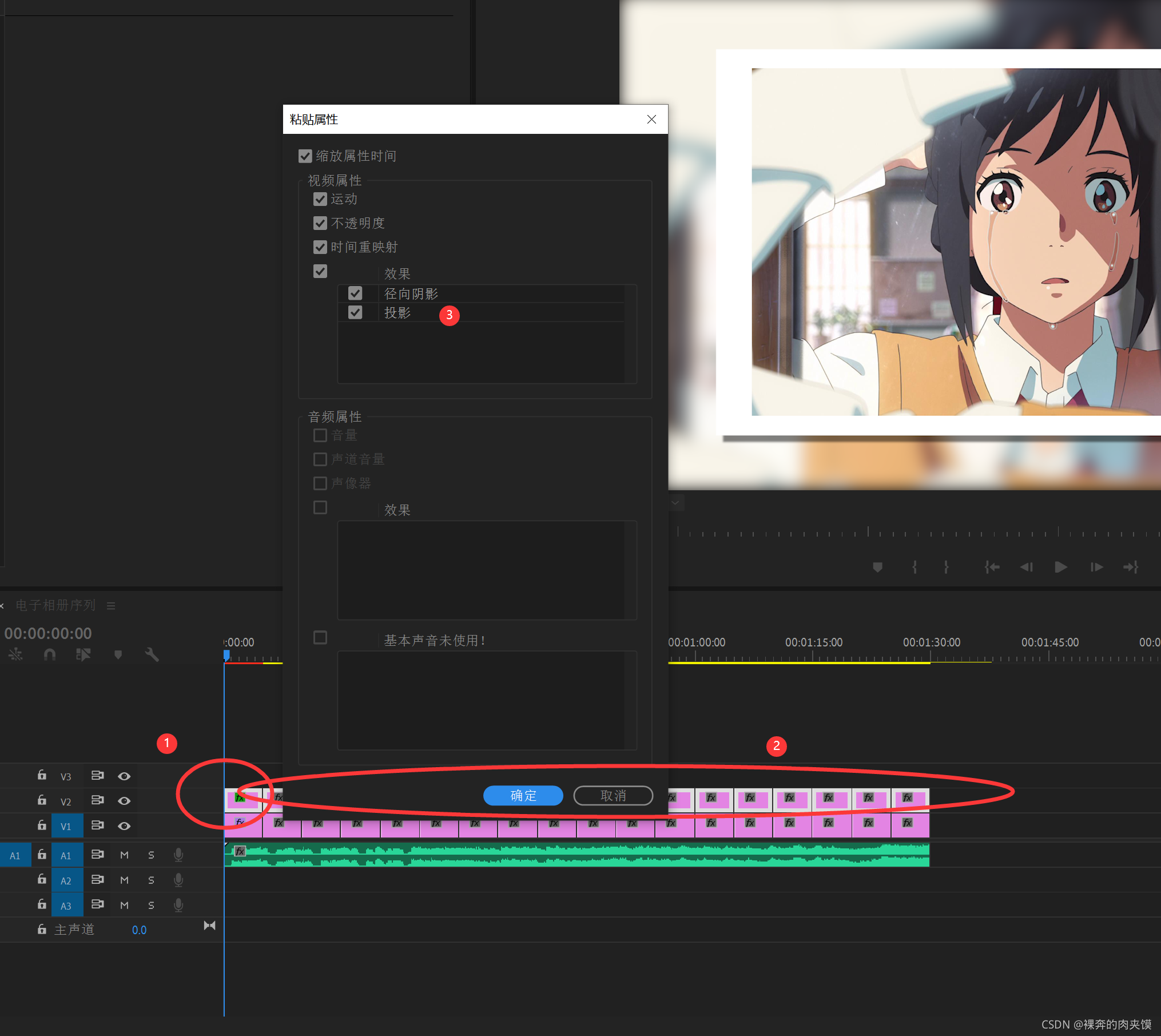
Task: Toggle the 基本声音未使用 checkbox
Action: click(320, 637)
